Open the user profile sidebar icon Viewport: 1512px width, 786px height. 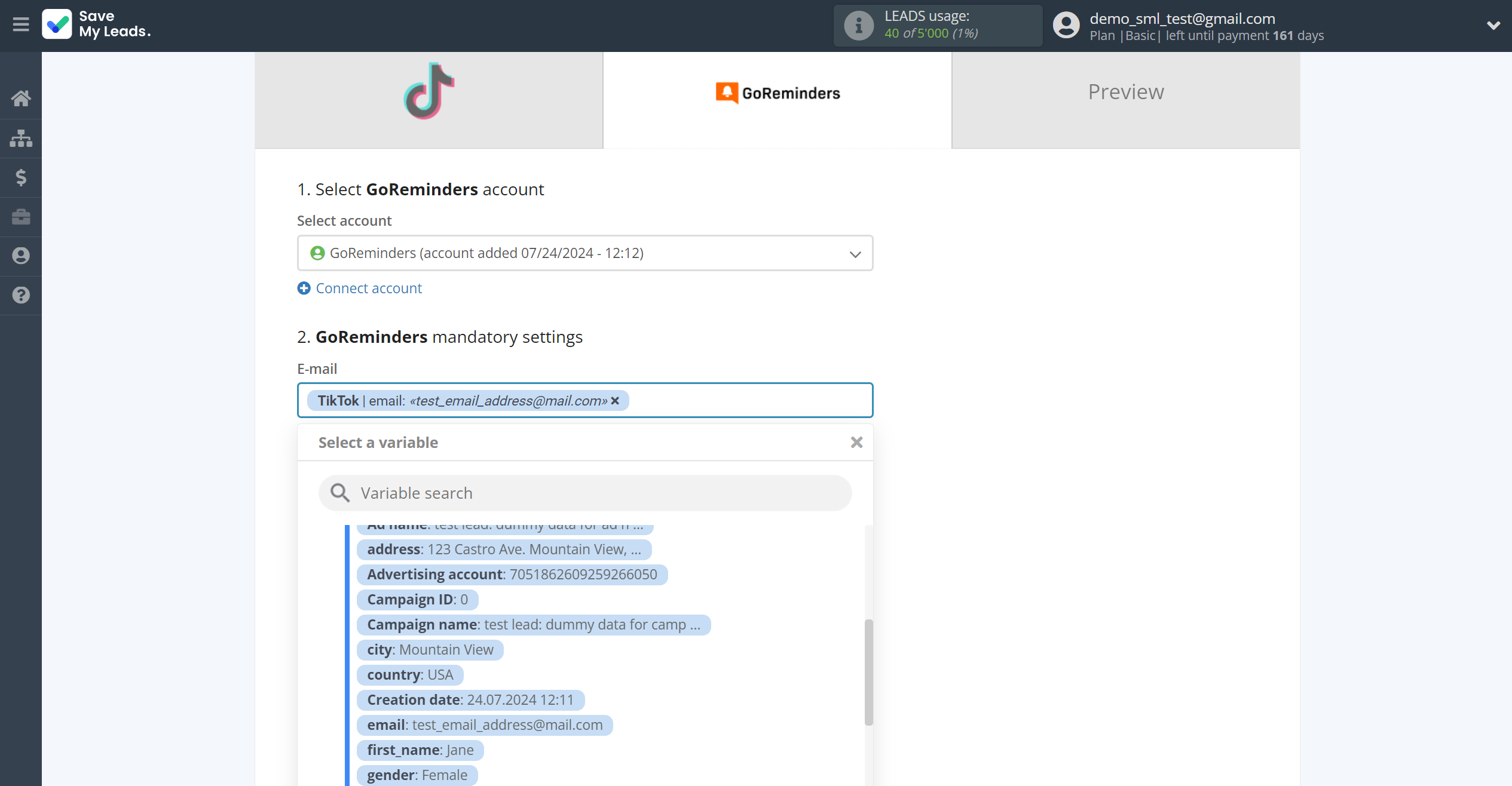click(x=21, y=256)
